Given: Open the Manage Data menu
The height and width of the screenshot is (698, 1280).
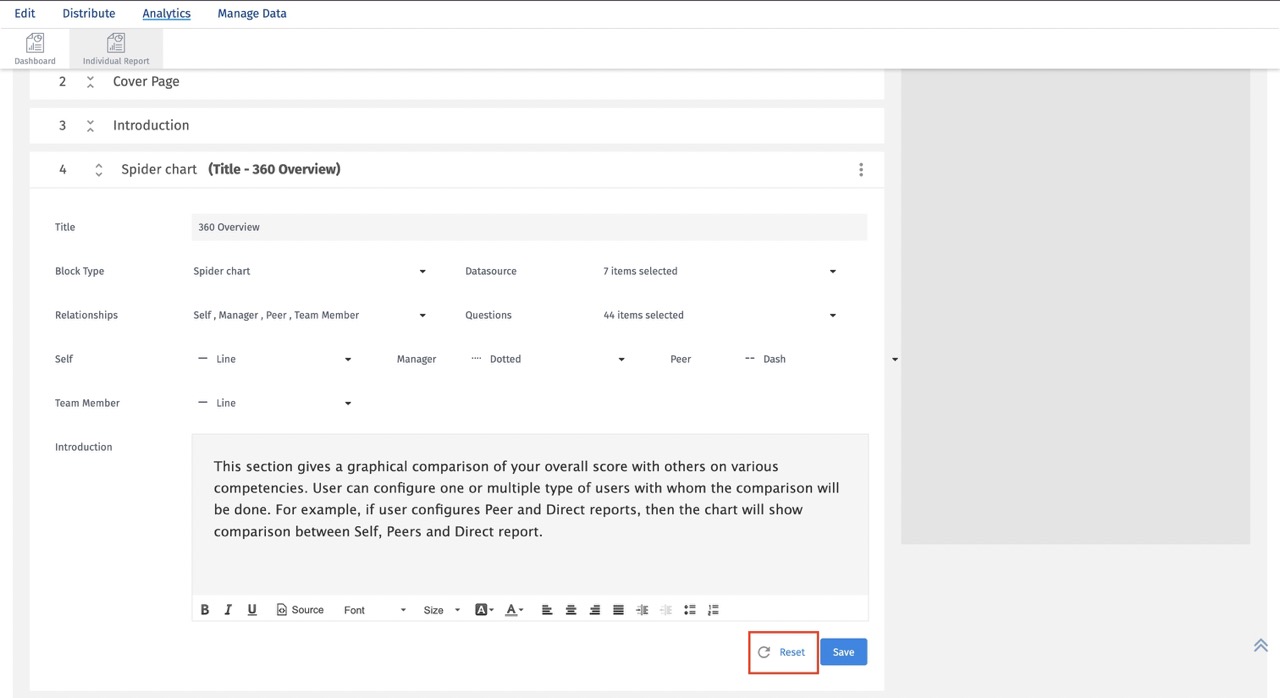Looking at the screenshot, I should pyautogui.click(x=251, y=13).
